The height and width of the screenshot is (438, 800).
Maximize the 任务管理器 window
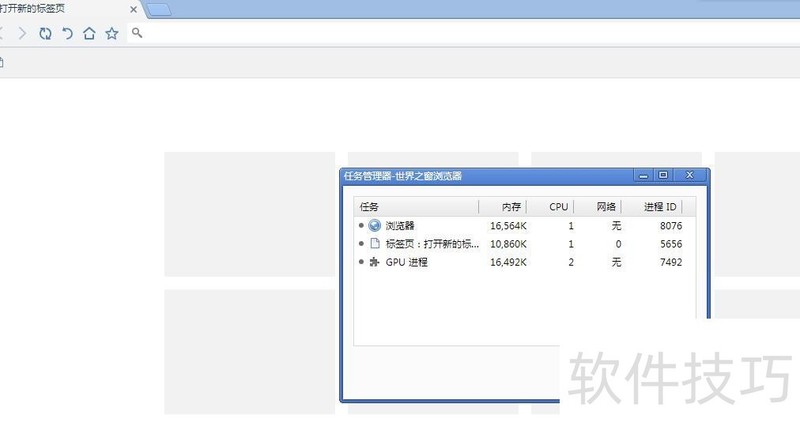pos(662,175)
